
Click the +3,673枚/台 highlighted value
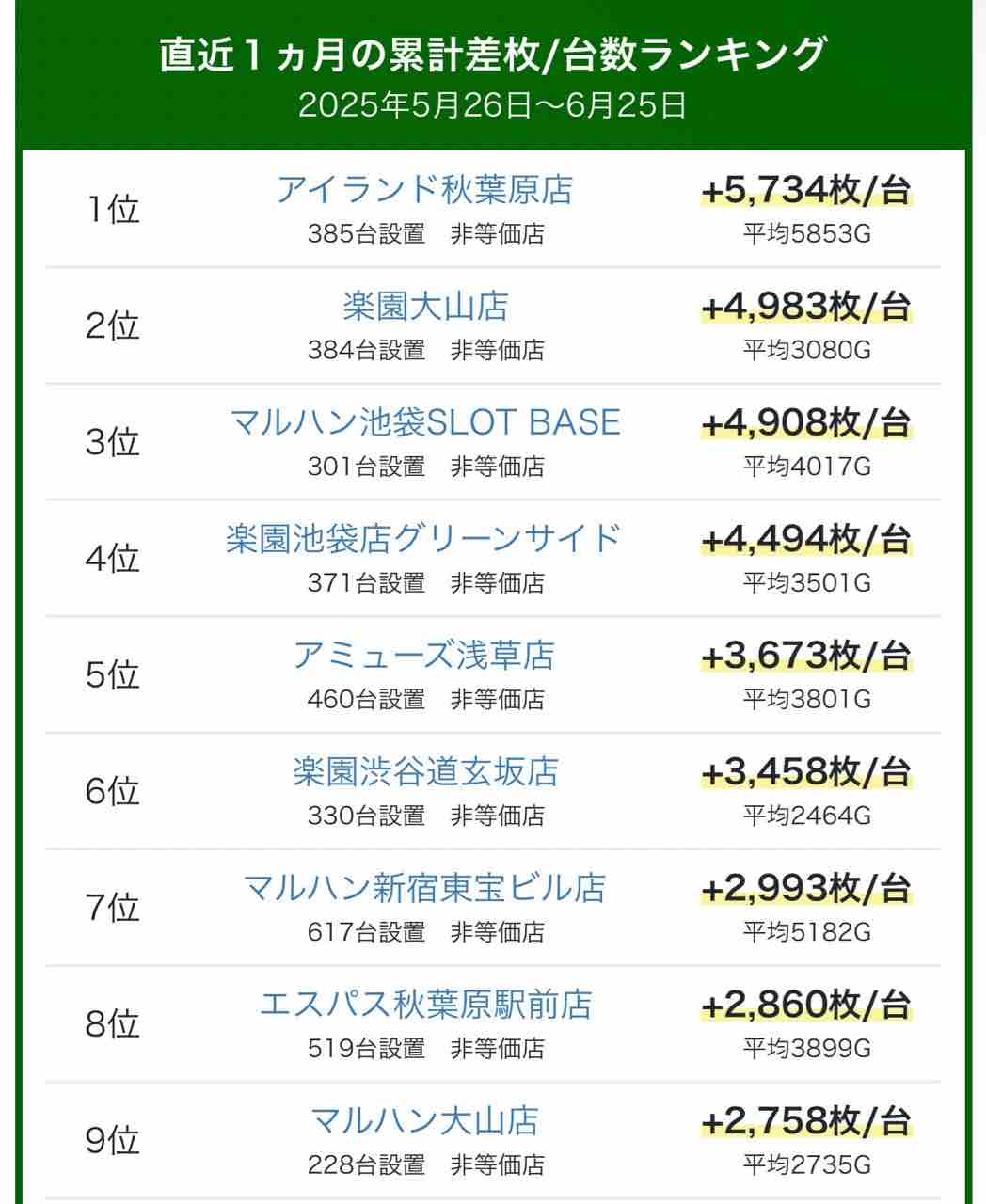(806, 656)
